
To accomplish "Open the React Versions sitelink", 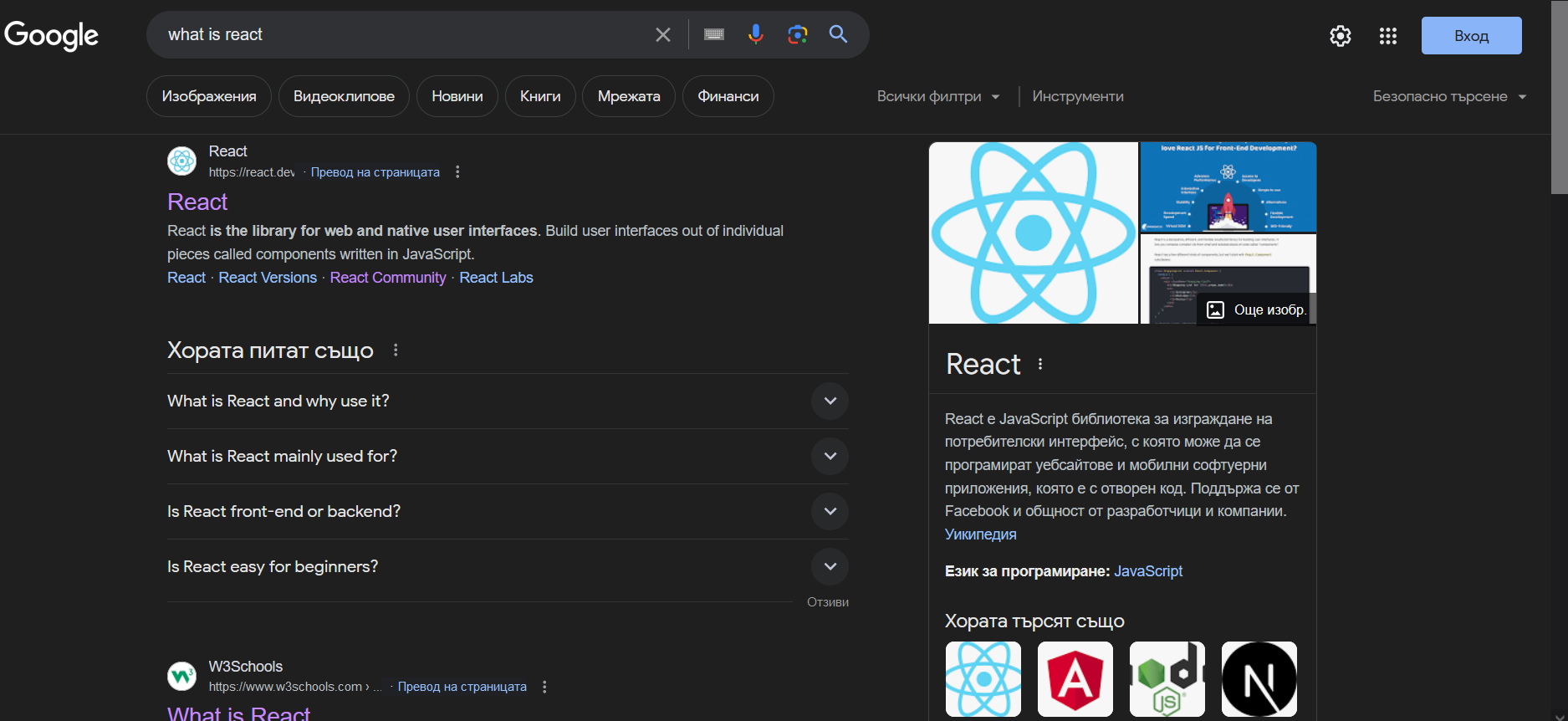I will click(x=268, y=278).
